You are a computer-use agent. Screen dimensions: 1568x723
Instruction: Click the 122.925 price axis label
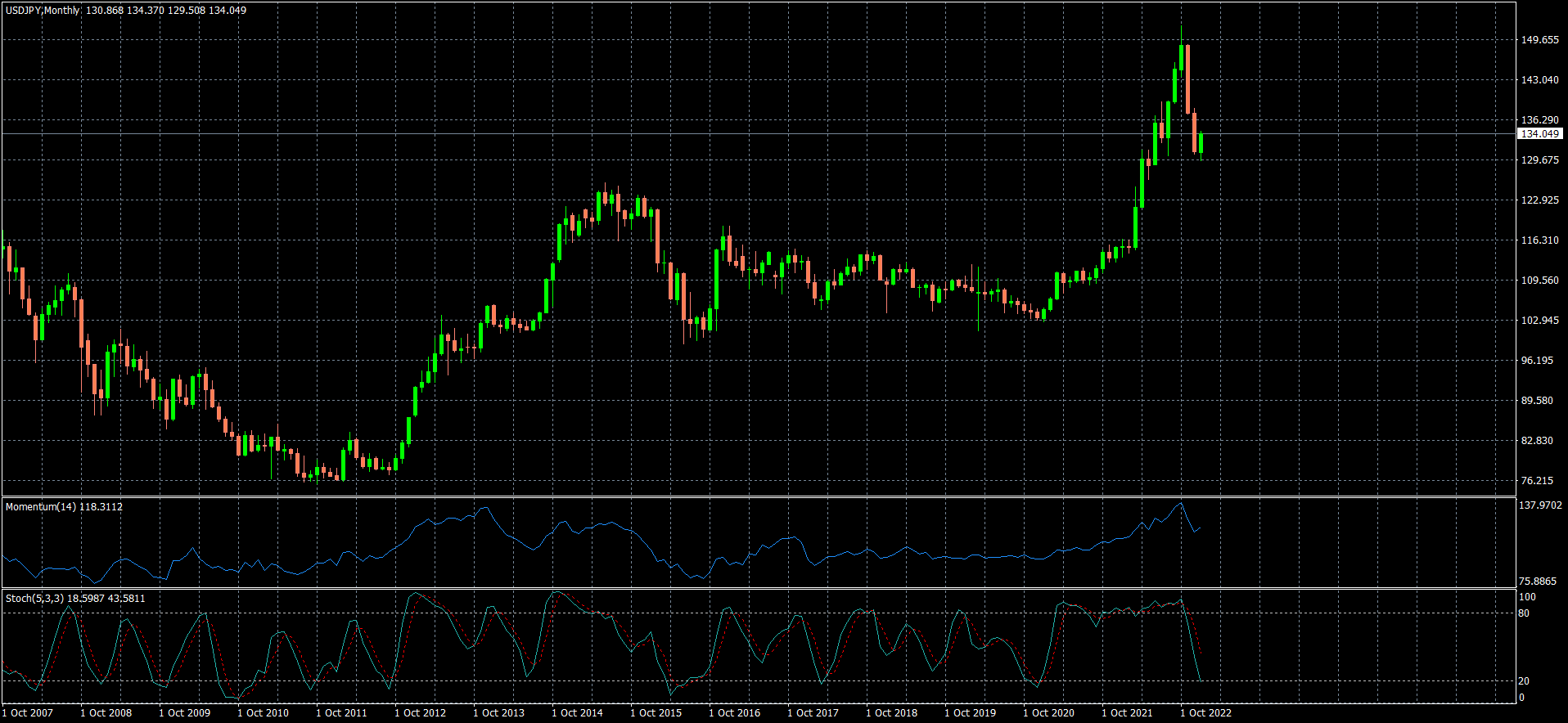click(1540, 200)
